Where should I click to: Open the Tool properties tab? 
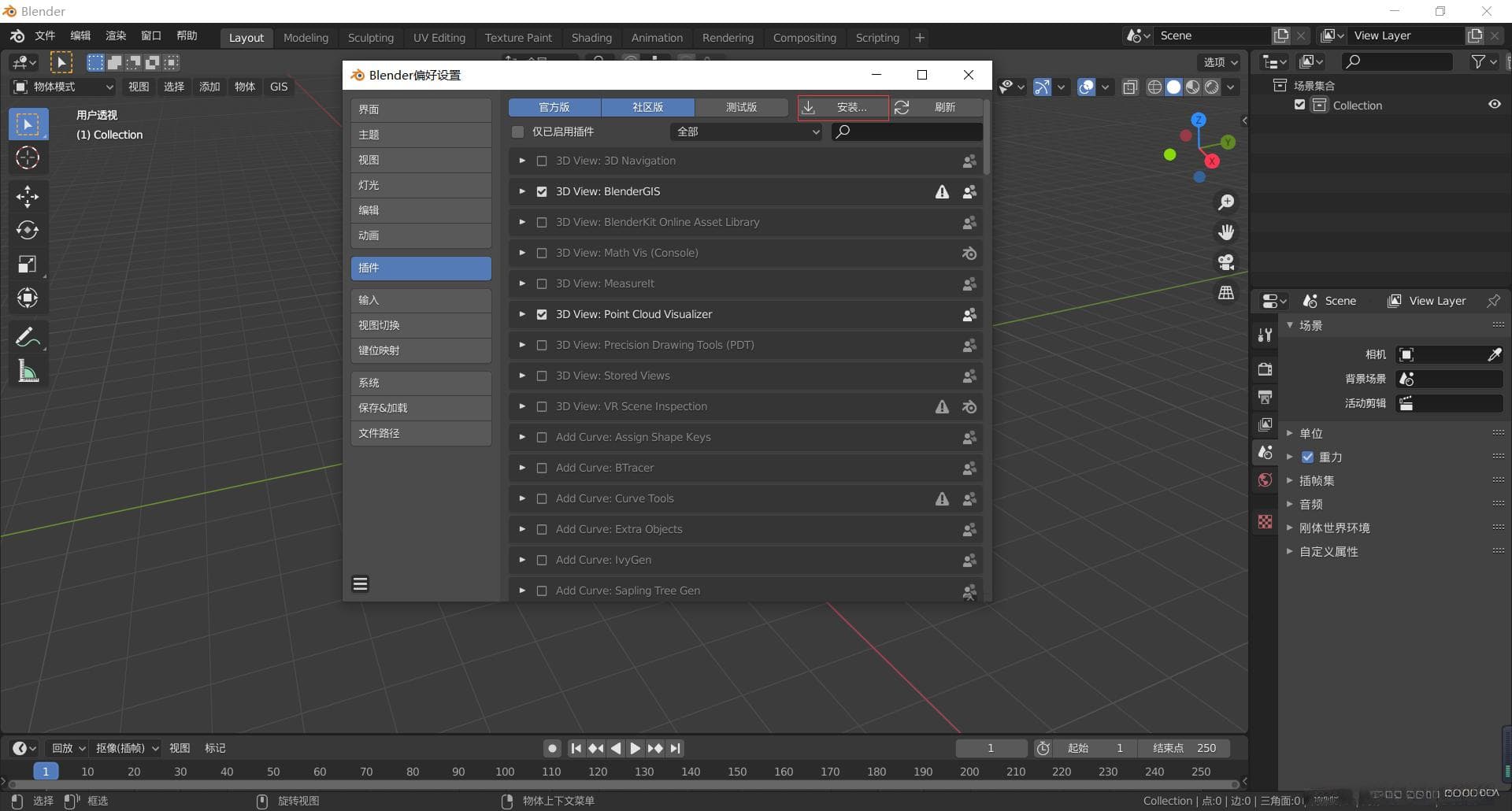point(1266,335)
